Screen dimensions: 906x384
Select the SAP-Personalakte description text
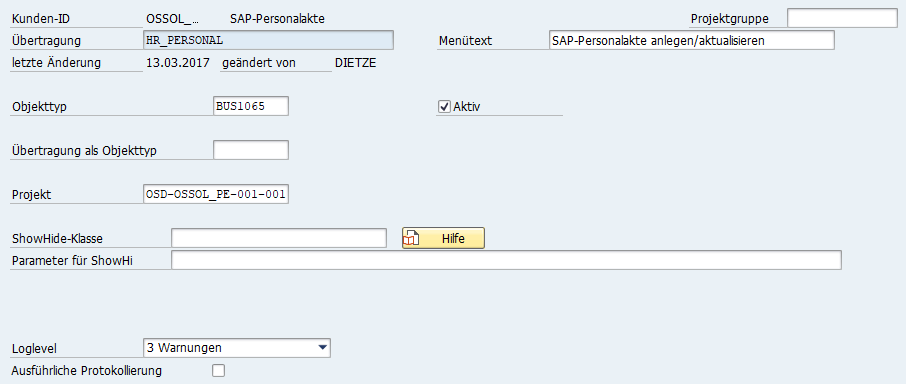coord(277,18)
